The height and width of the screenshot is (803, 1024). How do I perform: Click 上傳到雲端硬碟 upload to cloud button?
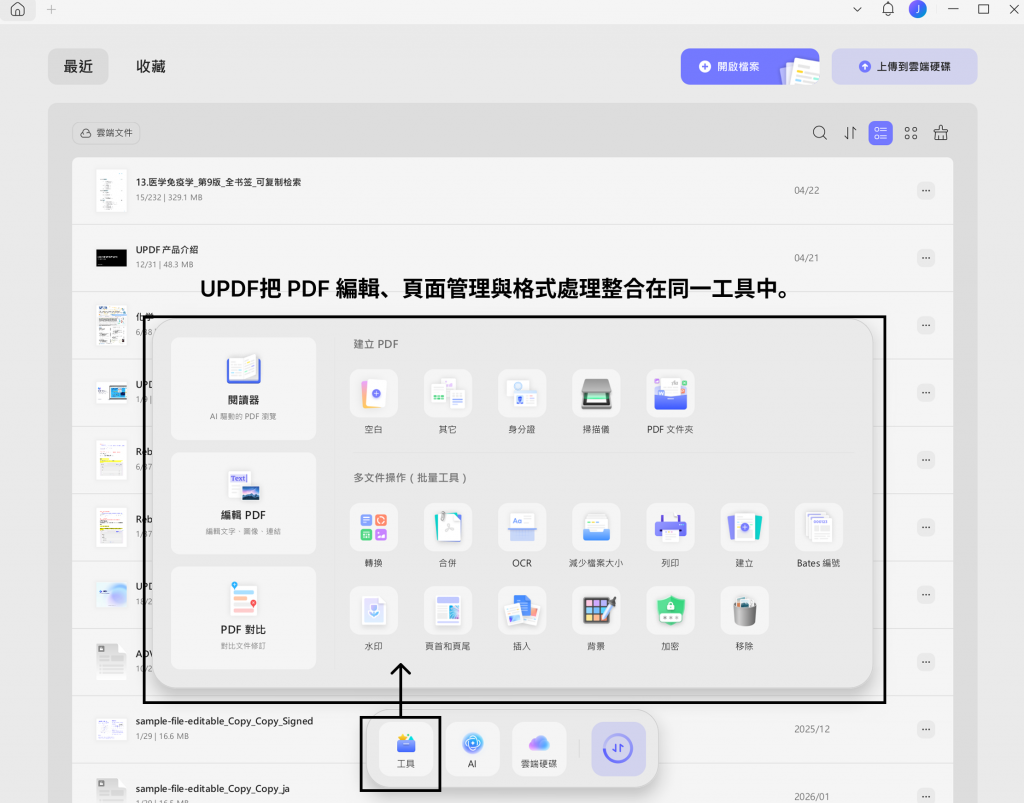click(x=904, y=67)
